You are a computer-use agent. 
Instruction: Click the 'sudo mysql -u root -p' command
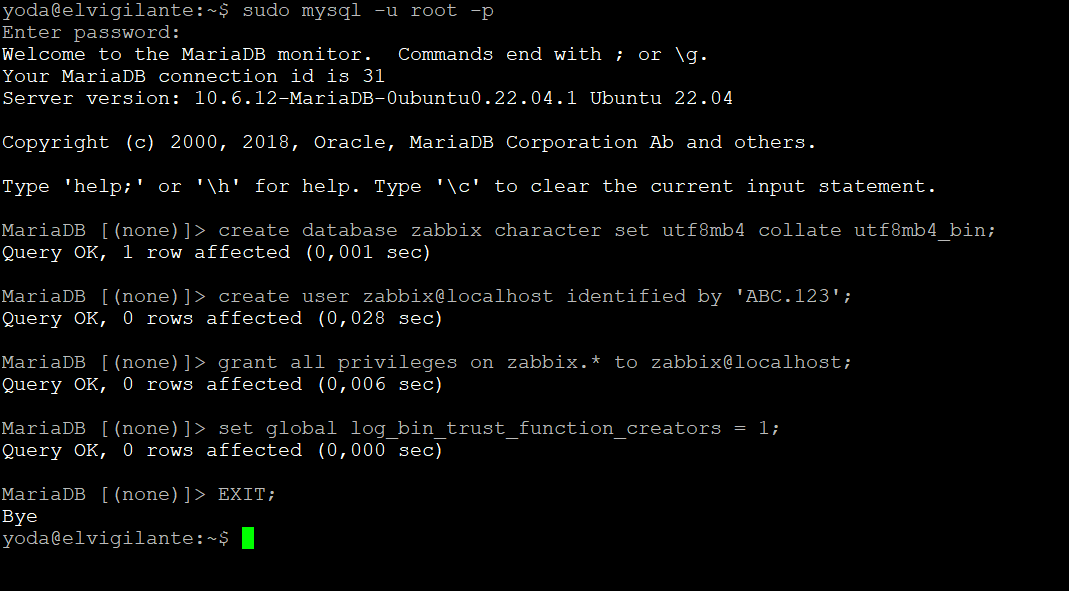368,11
